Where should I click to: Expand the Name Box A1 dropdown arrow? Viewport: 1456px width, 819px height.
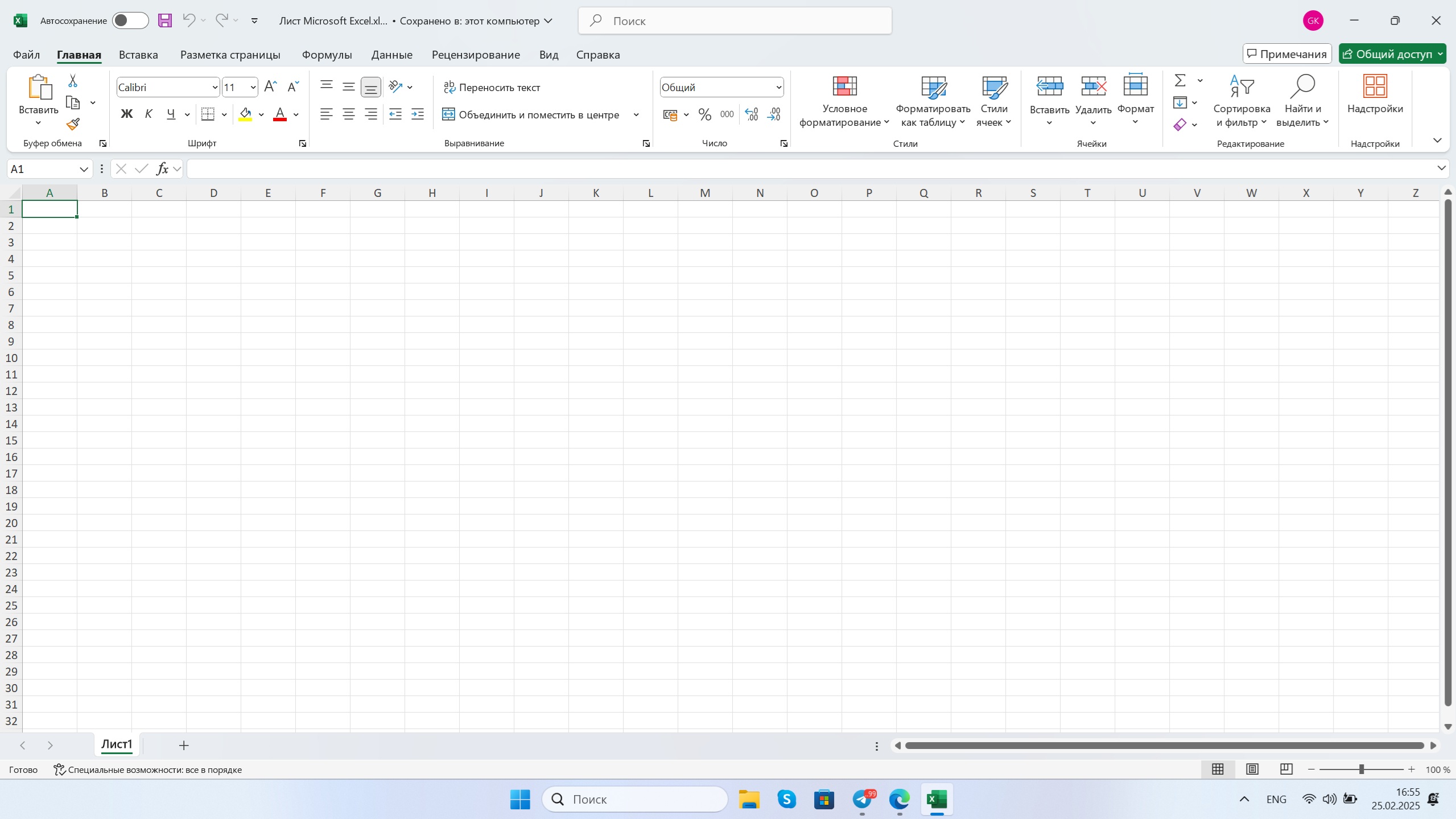(84, 169)
